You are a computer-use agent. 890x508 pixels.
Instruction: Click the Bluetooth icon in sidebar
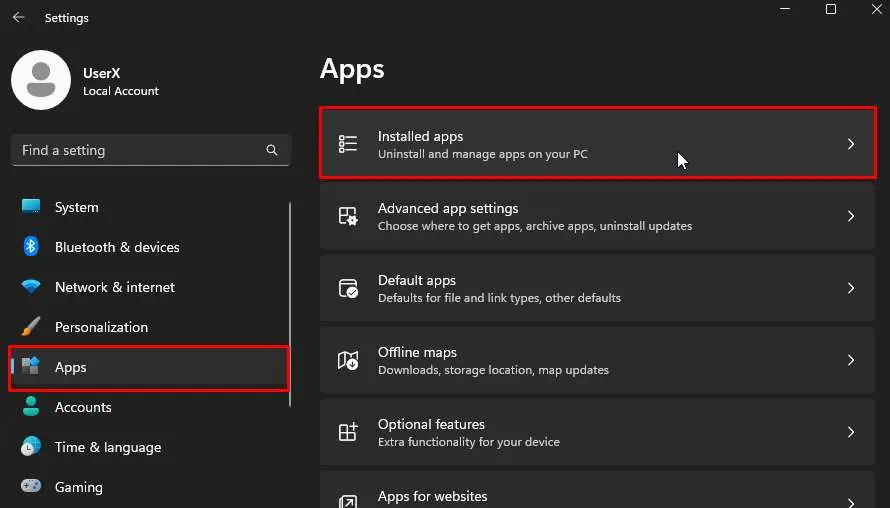coord(31,247)
